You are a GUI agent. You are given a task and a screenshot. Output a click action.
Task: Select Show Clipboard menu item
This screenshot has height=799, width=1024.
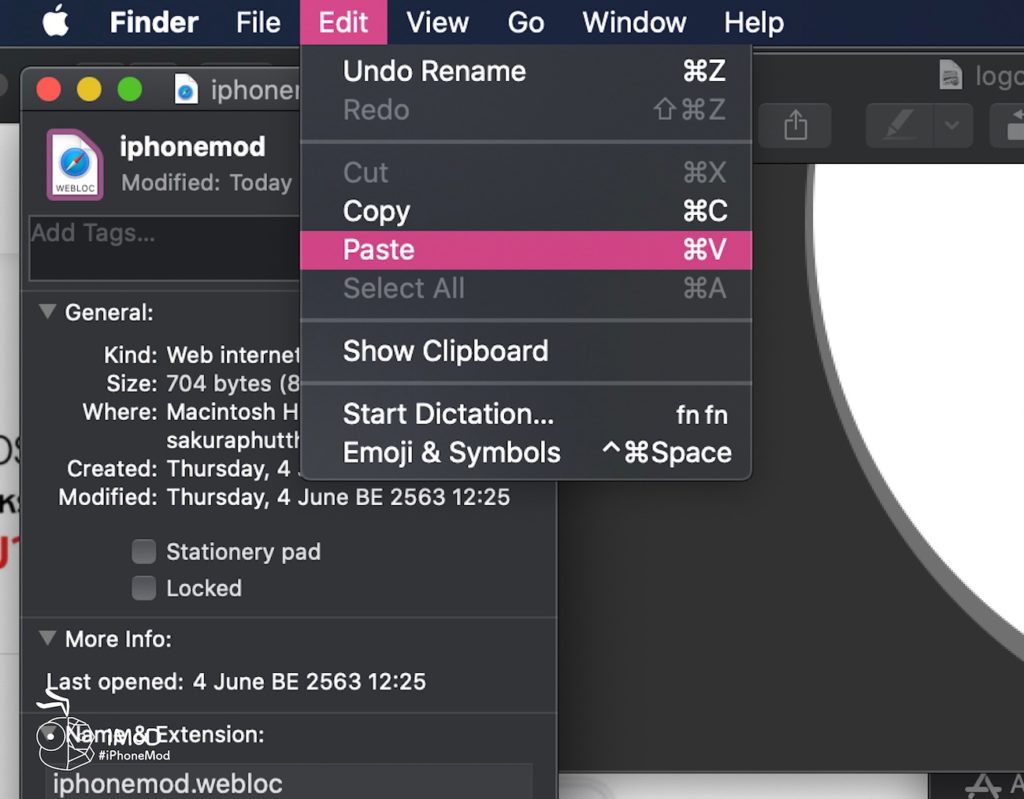pyautogui.click(x=445, y=351)
